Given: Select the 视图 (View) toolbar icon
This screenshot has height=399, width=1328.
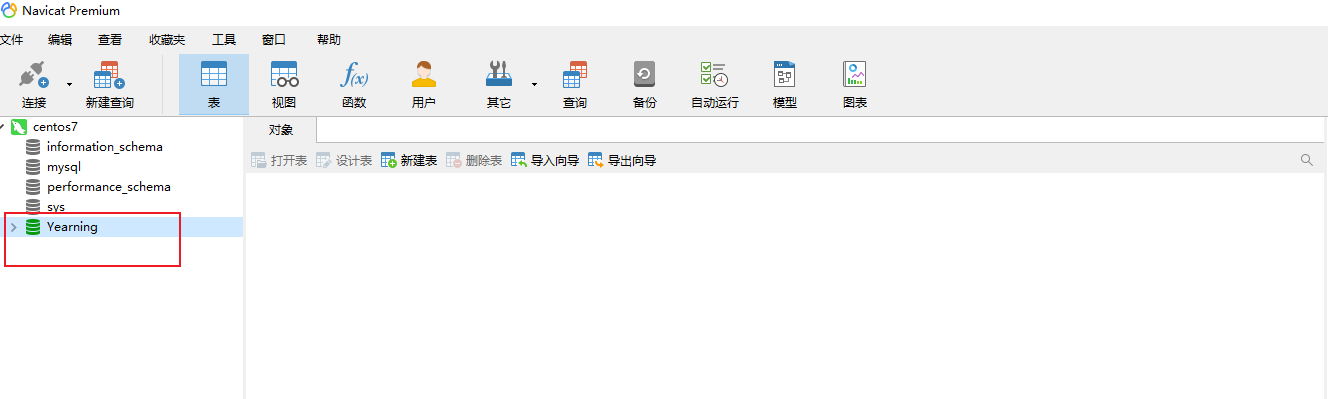Looking at the screenshot, I should 284,84.
